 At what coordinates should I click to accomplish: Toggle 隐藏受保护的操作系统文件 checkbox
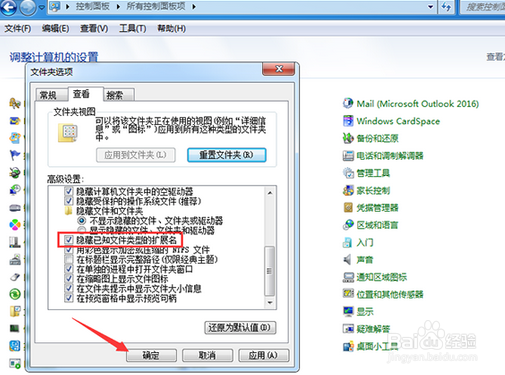coord(68,201)
